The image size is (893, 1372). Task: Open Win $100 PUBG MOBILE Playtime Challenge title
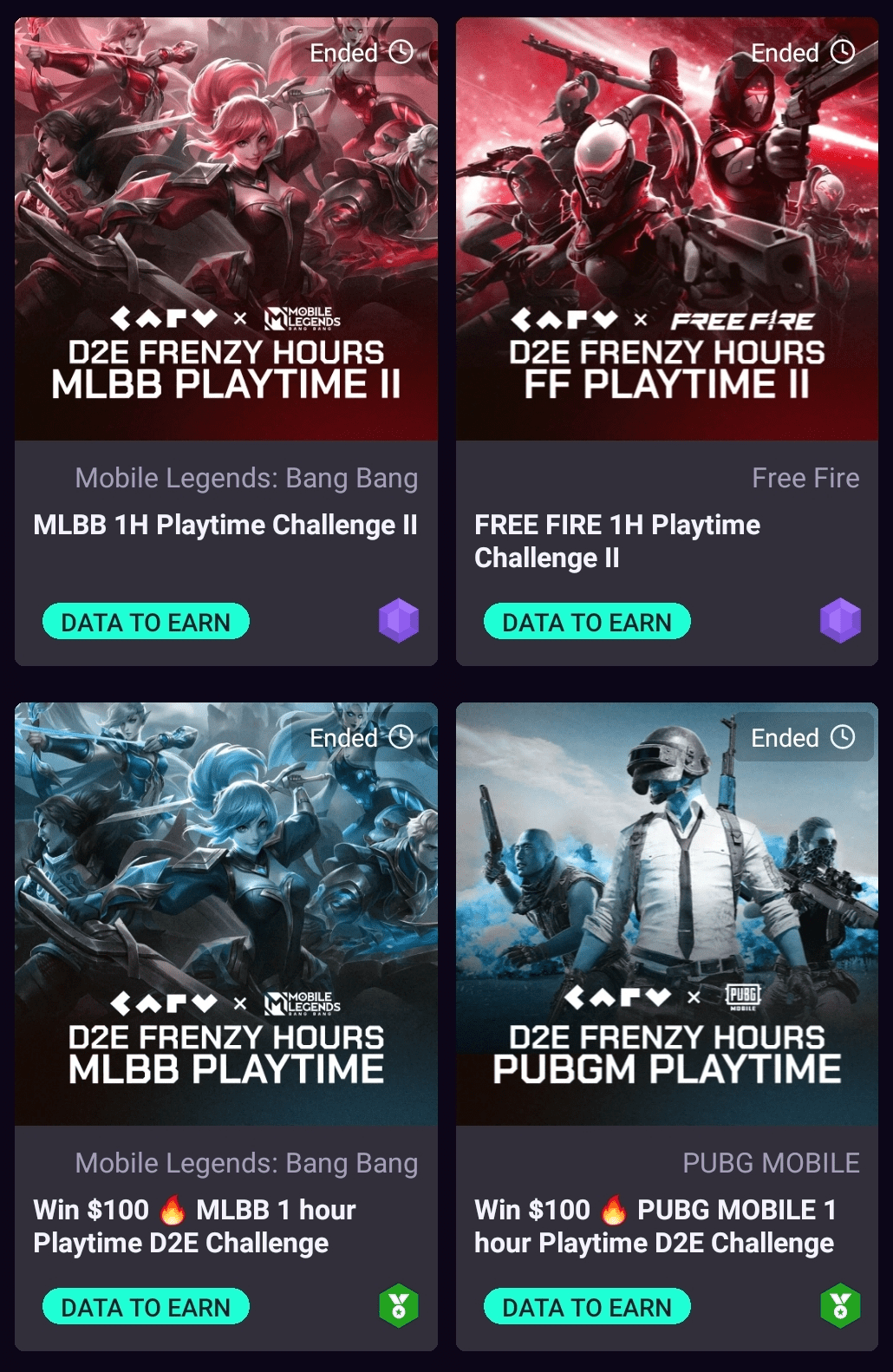[655, 1226]
